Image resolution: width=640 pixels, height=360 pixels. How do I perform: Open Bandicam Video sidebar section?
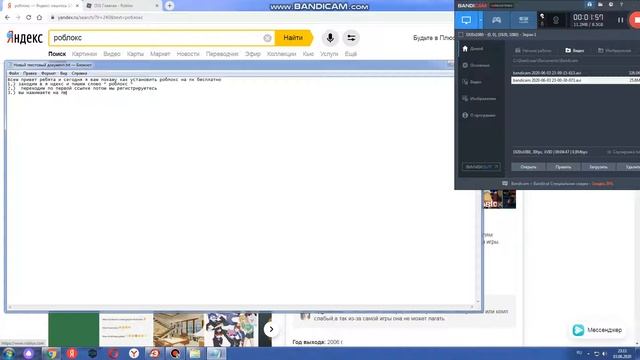coord(472,82)
